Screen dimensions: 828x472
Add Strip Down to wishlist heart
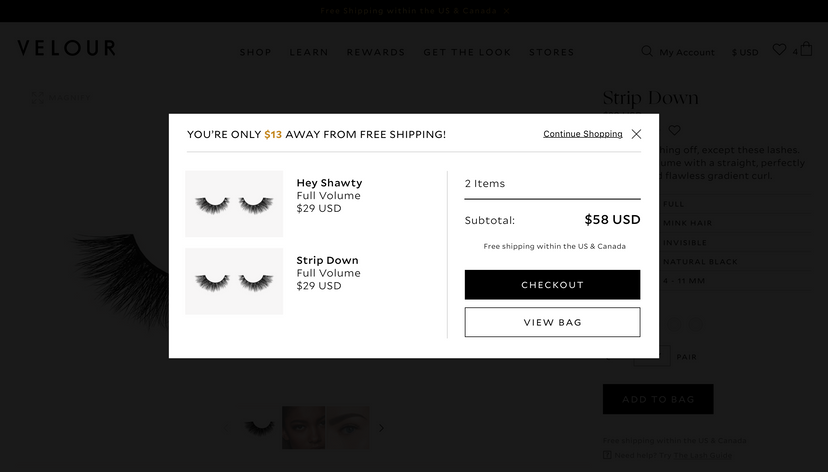pos(674,130)
